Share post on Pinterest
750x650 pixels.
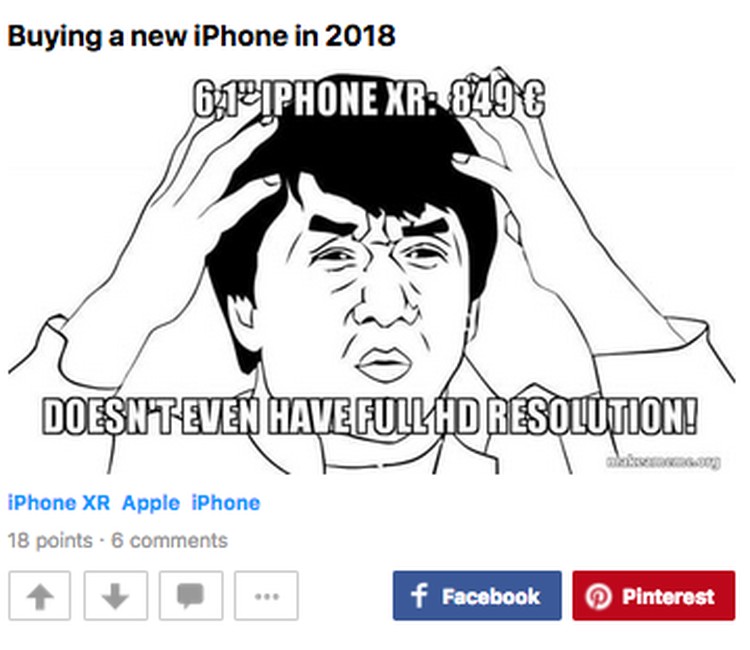pos(653,595)
